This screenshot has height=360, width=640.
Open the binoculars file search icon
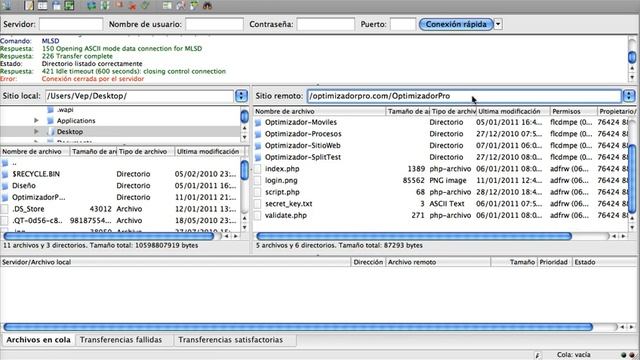(208, 5)
